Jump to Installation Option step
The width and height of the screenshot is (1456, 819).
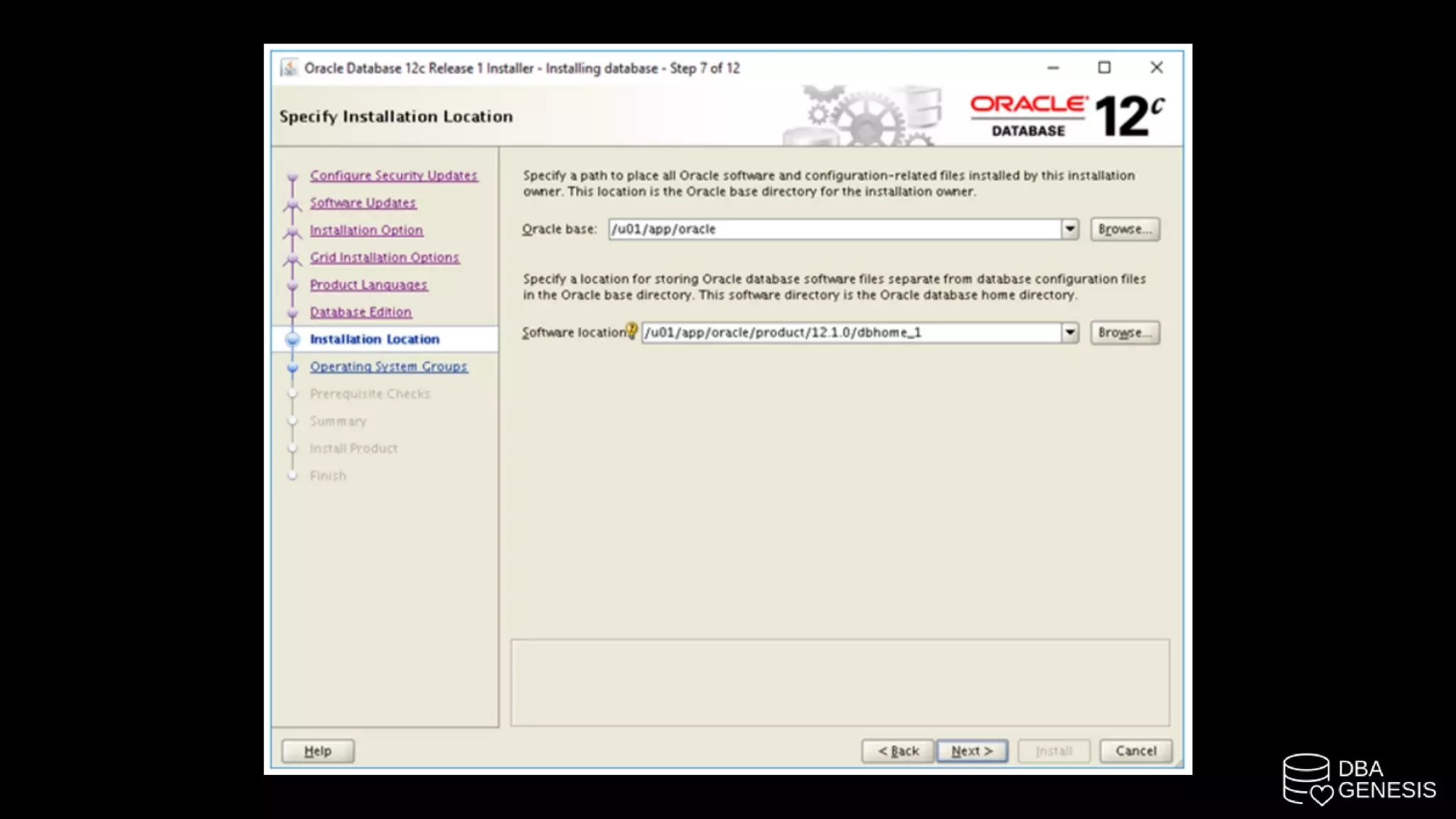[x=366, y=230]
